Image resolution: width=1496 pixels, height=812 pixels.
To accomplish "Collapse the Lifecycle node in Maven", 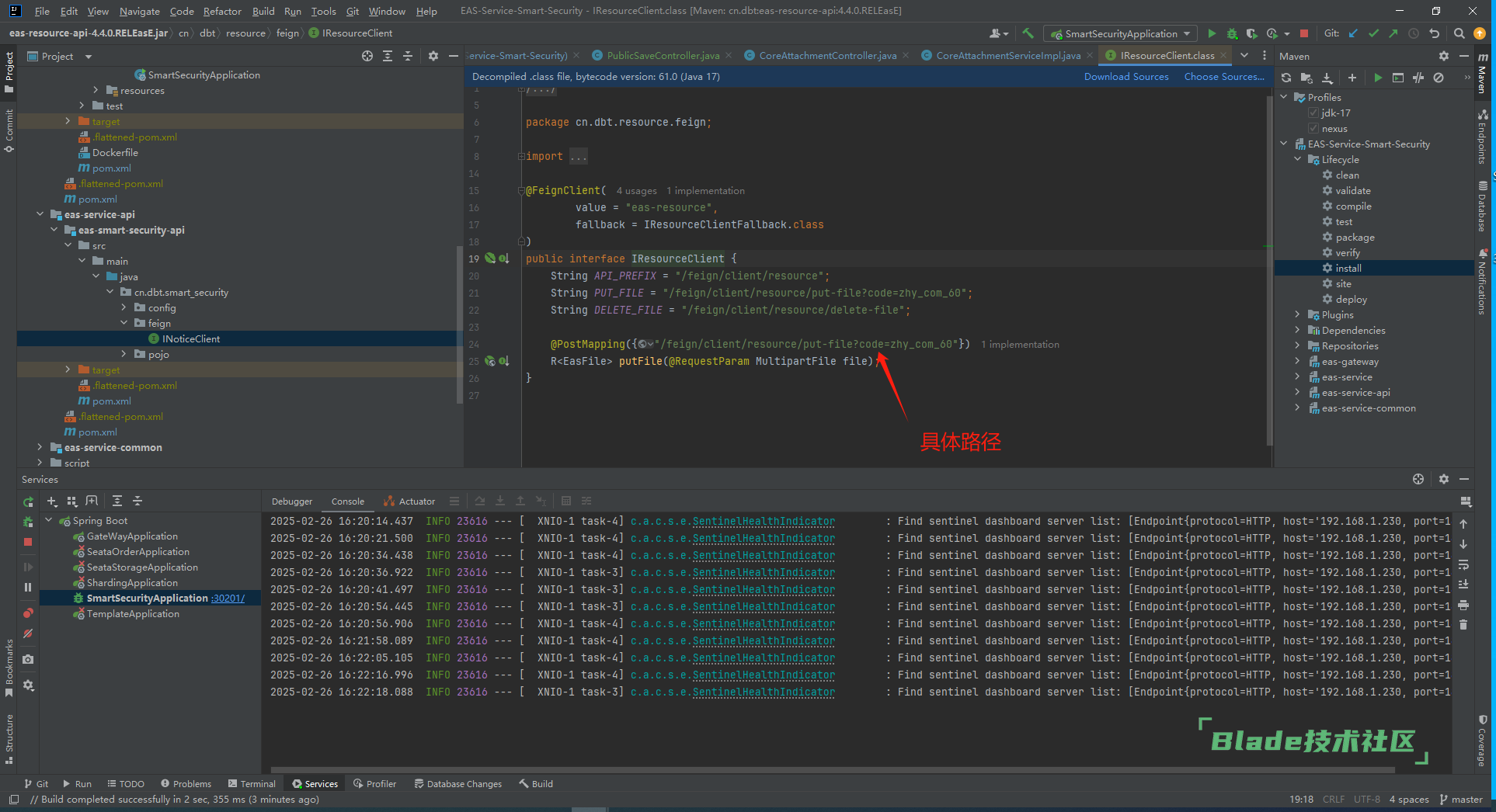I will 1298,159.
